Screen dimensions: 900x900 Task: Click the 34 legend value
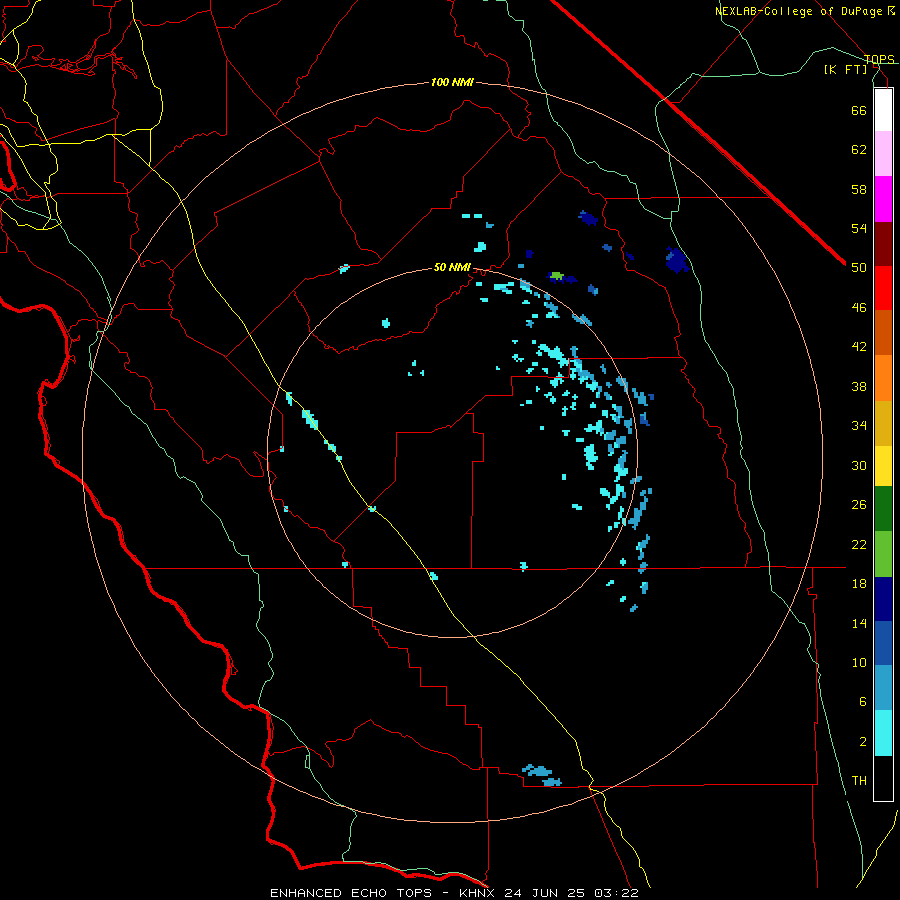pyautogui.click(x=859, y=426)
